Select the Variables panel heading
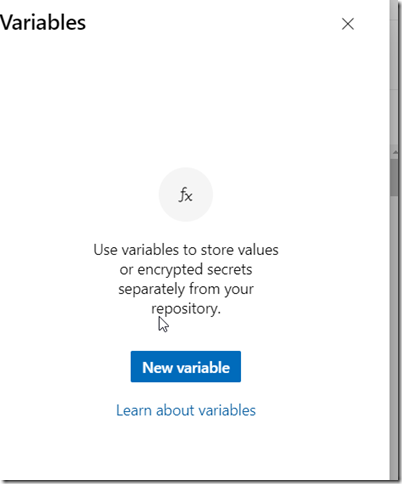Image resolution: width=402 pixels, height=484 pixels. point(43,23)
